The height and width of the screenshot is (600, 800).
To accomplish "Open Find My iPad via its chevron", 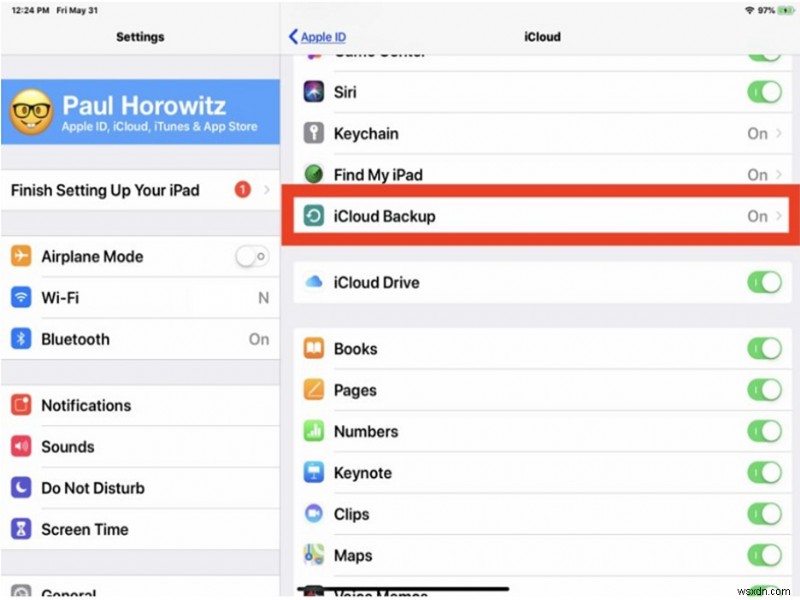I will click(779, 174).
